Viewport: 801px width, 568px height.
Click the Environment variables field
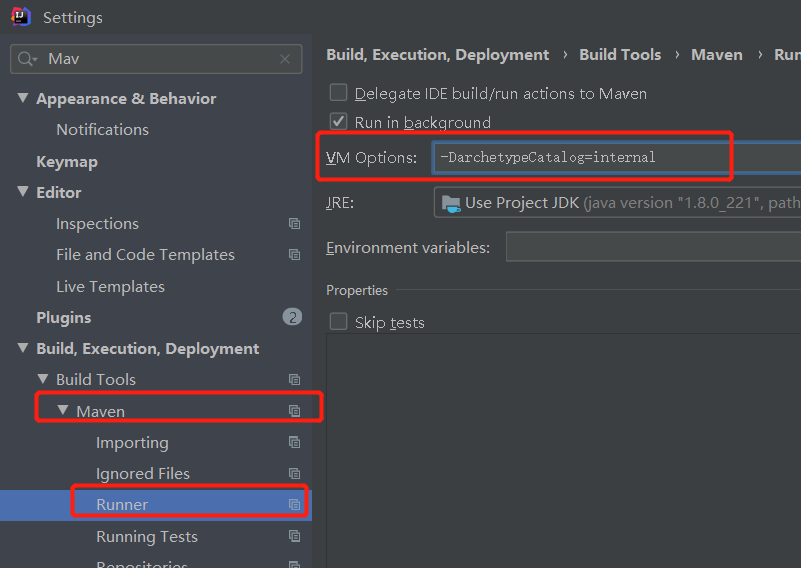(653, 247)
